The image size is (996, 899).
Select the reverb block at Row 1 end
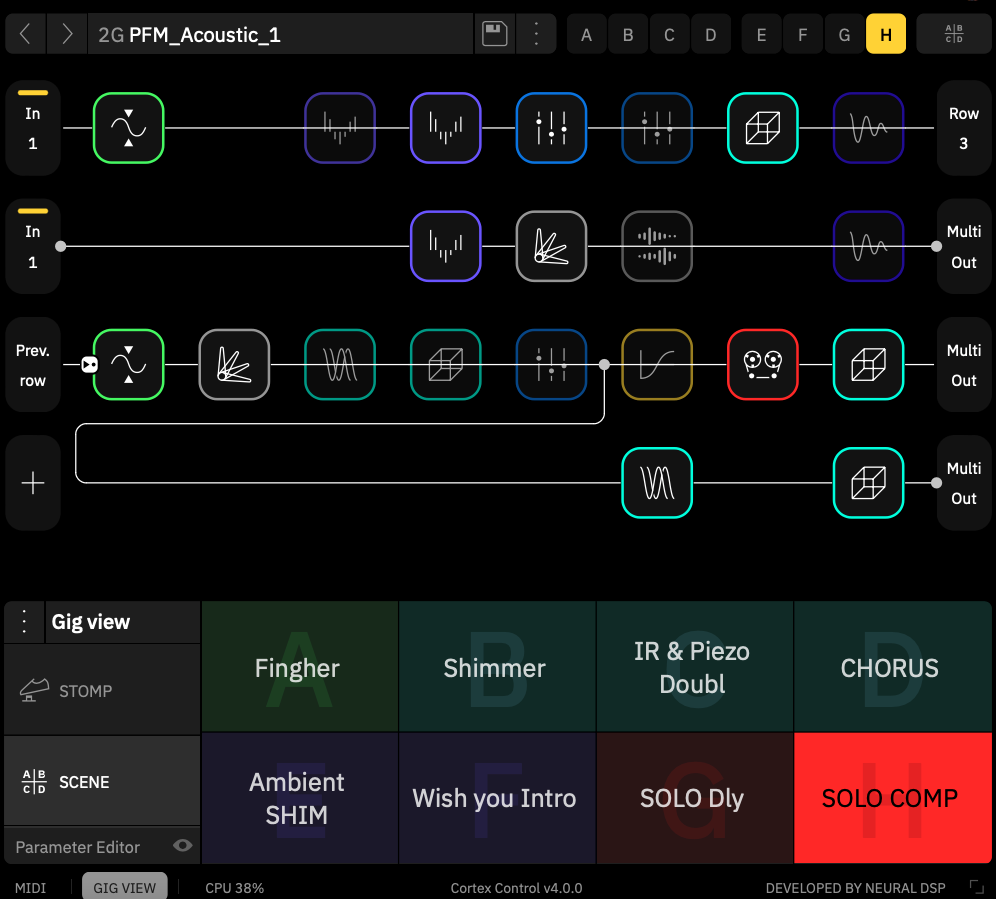click(868, 130)
